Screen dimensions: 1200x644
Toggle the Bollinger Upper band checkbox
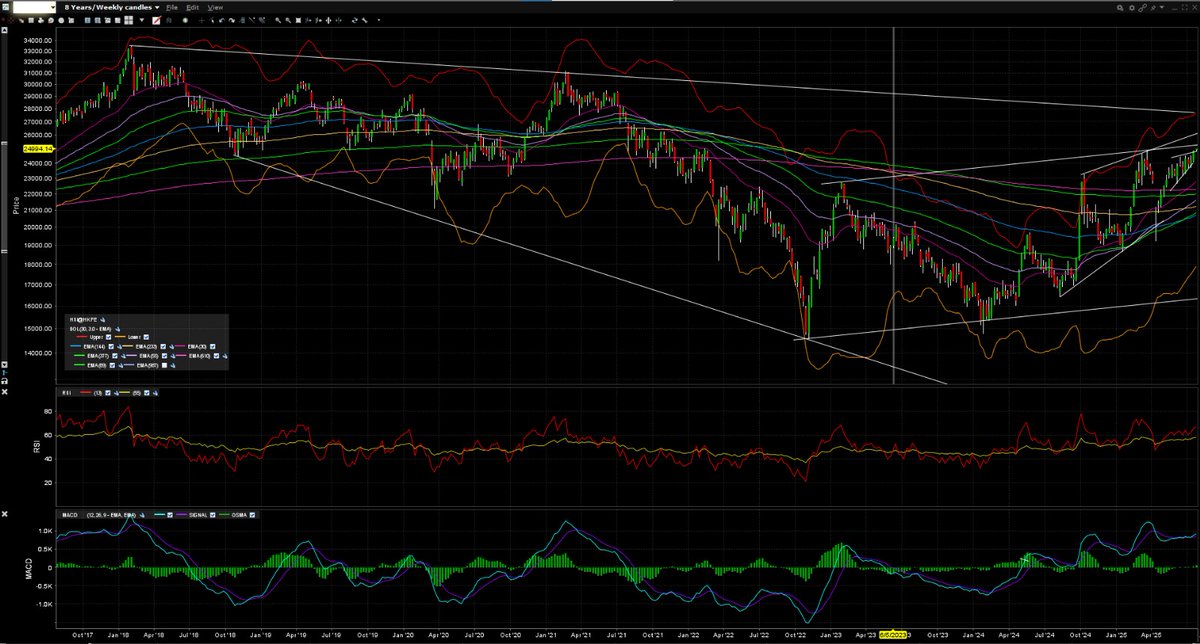point(108,337)
